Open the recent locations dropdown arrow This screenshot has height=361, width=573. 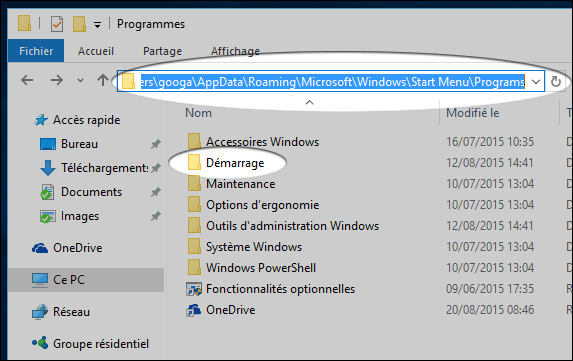point(80,80)
